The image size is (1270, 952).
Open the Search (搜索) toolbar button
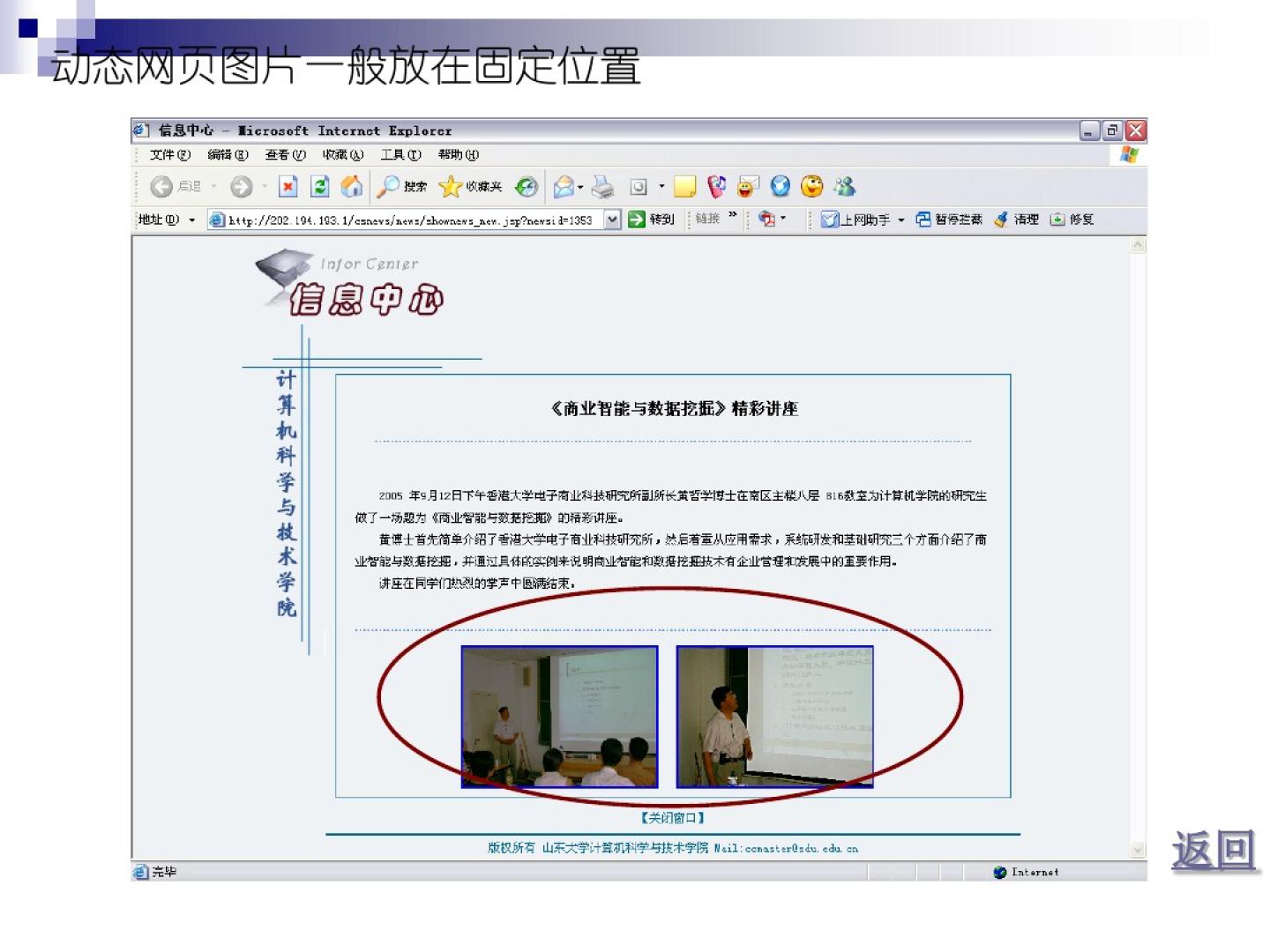401,187
